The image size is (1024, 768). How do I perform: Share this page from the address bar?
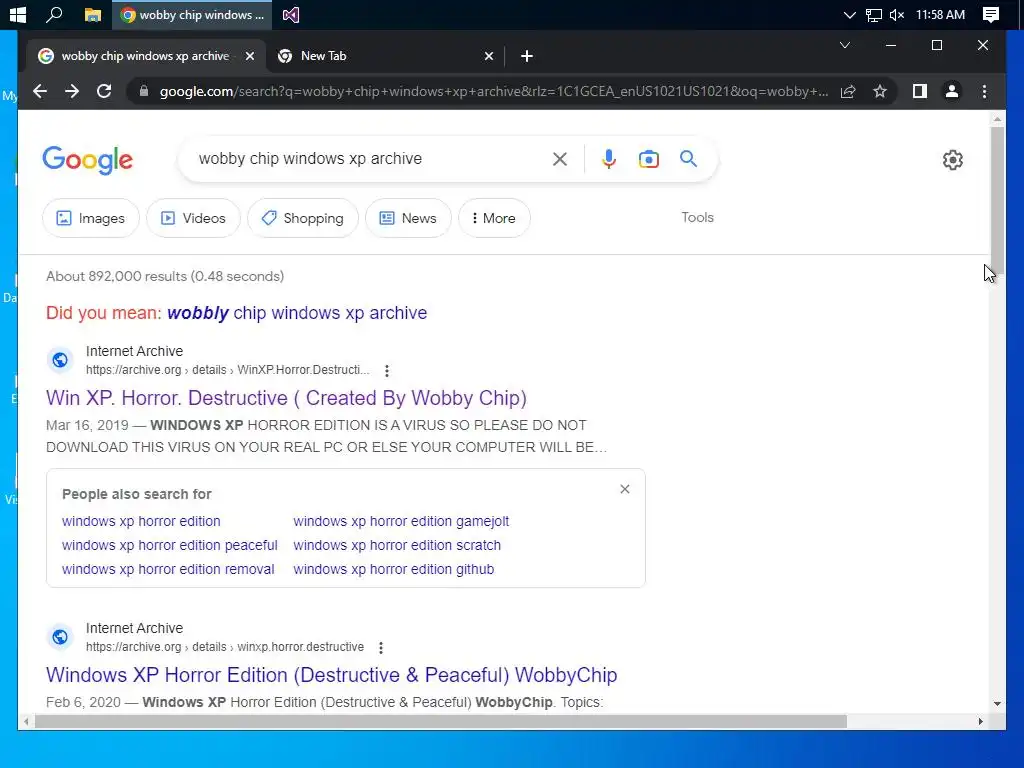click(x=848, y=91)
